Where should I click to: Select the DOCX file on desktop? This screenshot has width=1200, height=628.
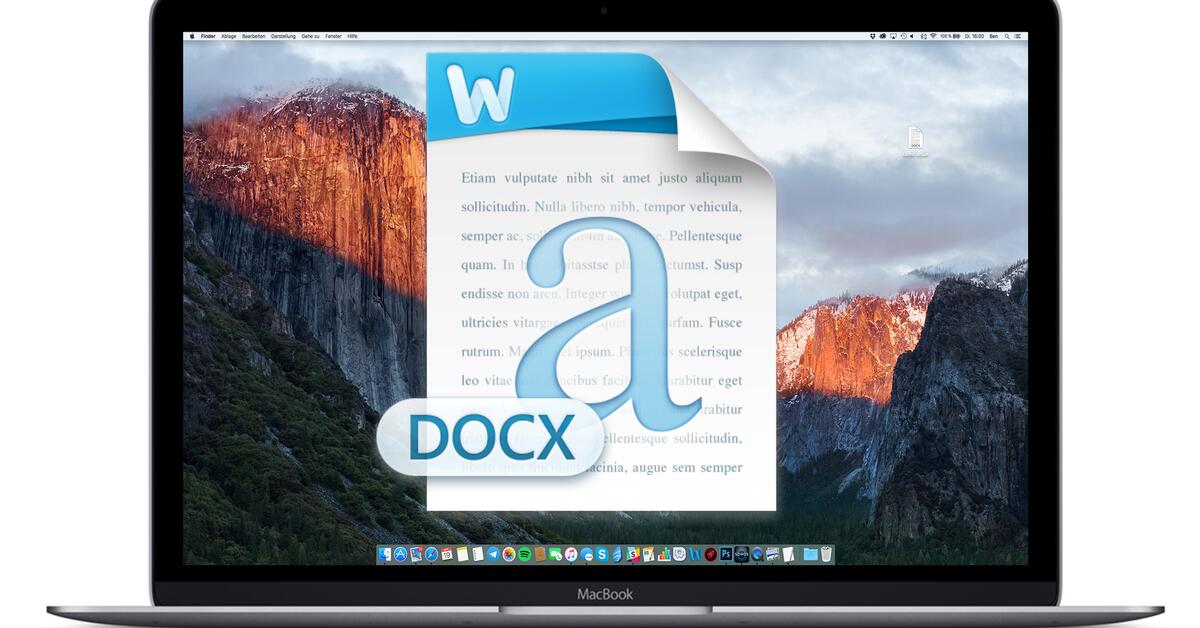point(915,141)
